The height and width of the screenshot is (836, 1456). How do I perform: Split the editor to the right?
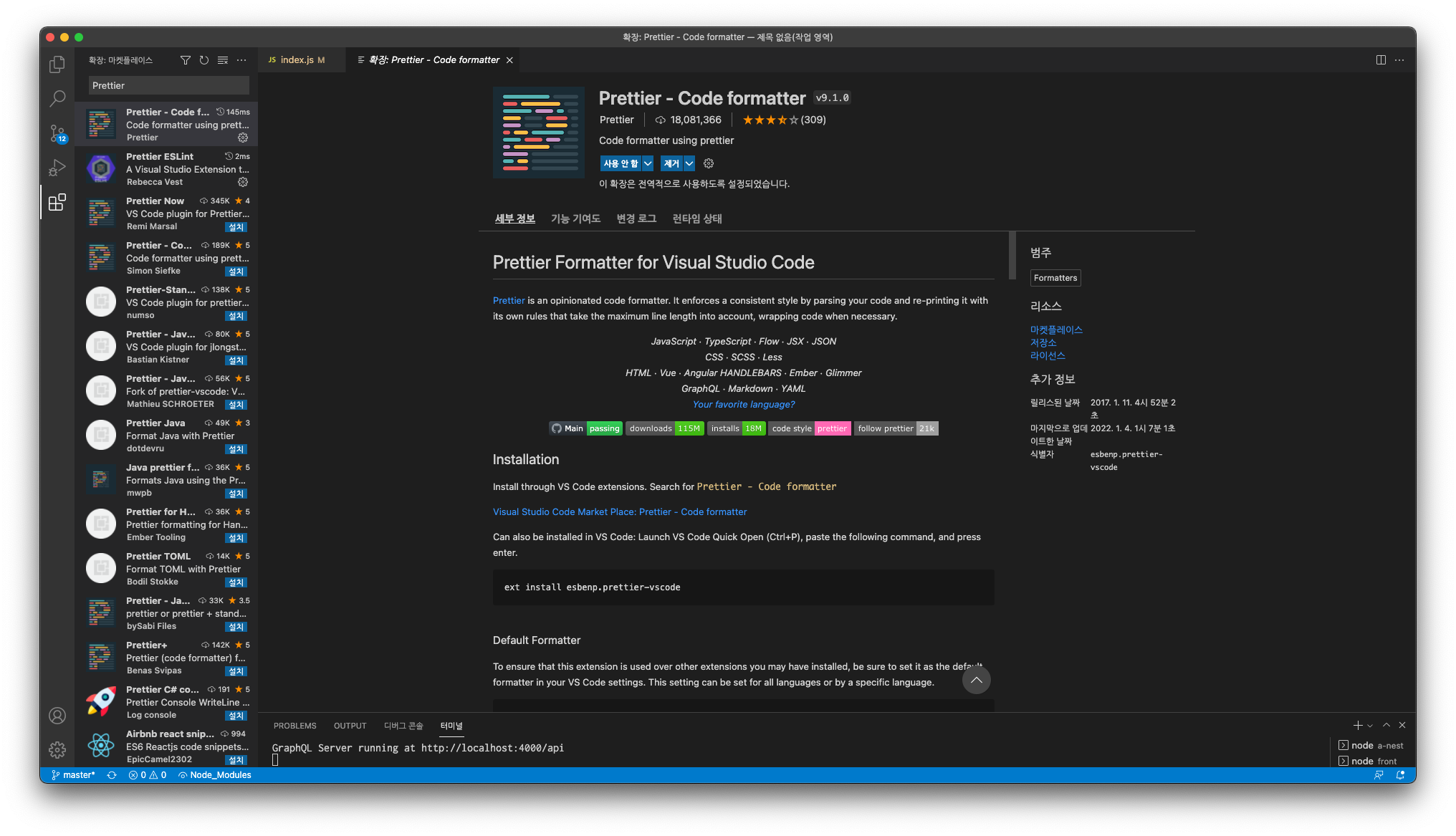coord(1381,60)
